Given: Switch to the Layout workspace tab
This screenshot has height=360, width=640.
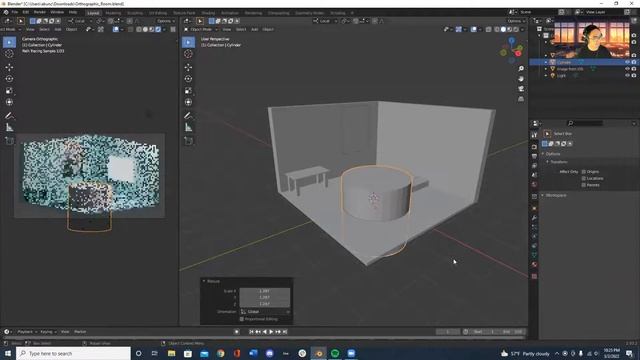Looking at the screenshot, I should (93, 13).
